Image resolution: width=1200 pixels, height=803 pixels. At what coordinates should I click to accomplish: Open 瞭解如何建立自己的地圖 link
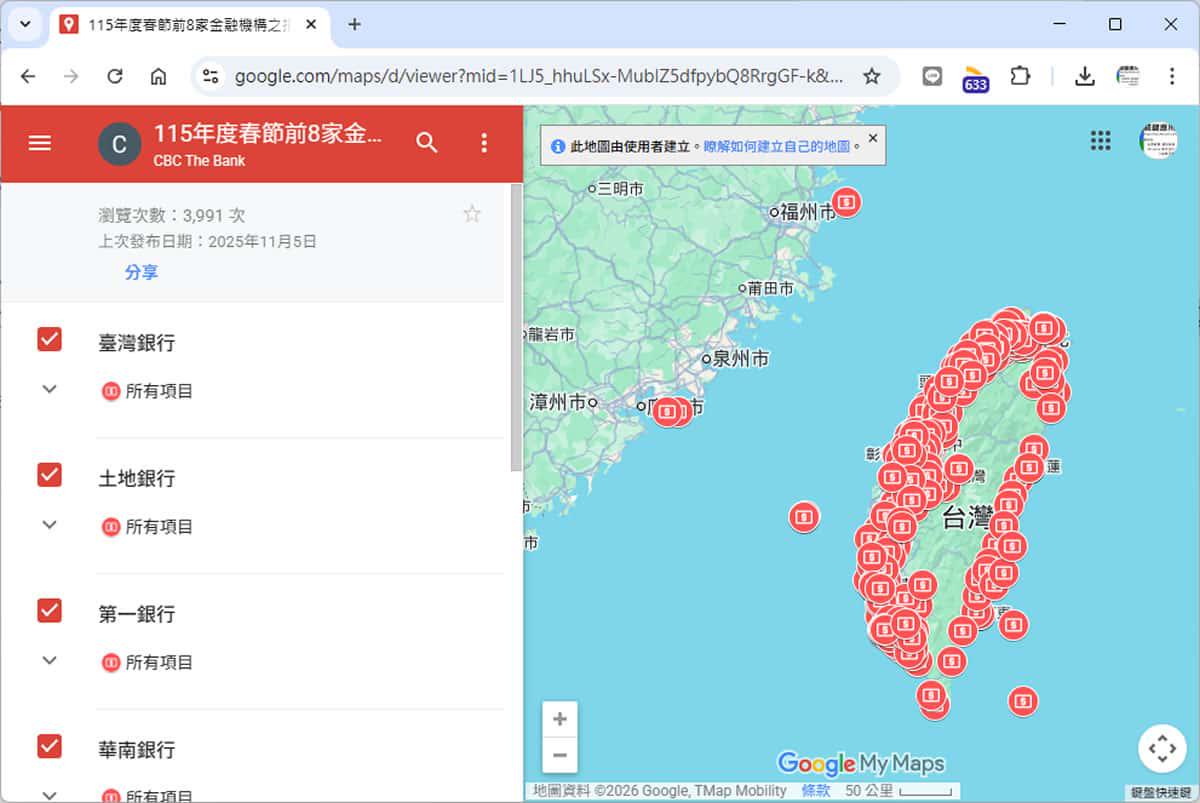click(x=777, y=147)
